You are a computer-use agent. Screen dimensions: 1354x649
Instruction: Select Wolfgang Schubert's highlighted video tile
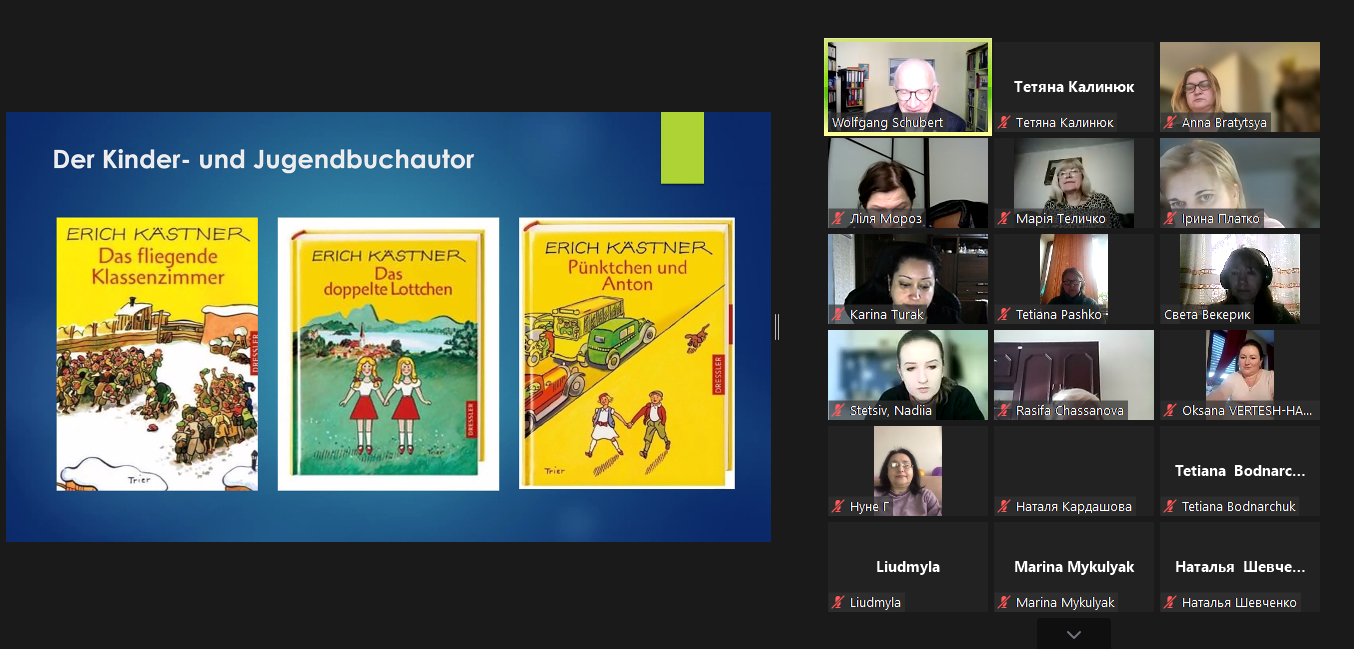pyautogui.click(x=907, y=85)
